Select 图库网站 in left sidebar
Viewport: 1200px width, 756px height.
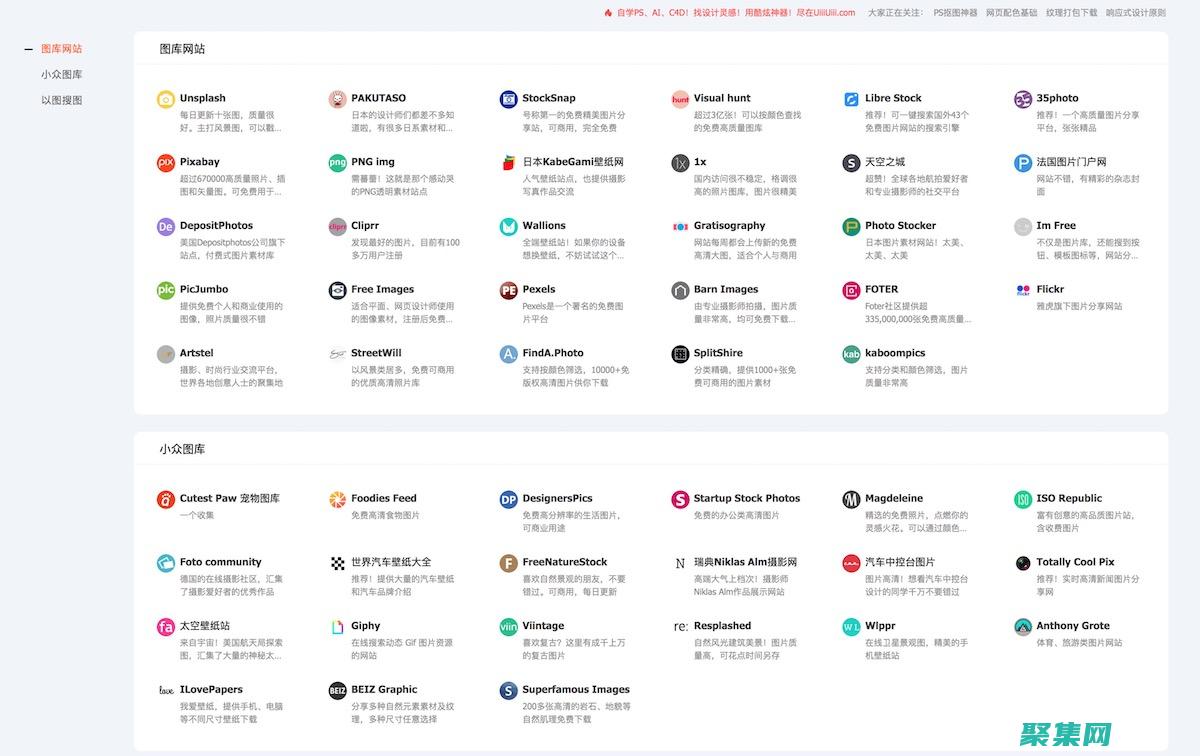click(x=62, y=48)
